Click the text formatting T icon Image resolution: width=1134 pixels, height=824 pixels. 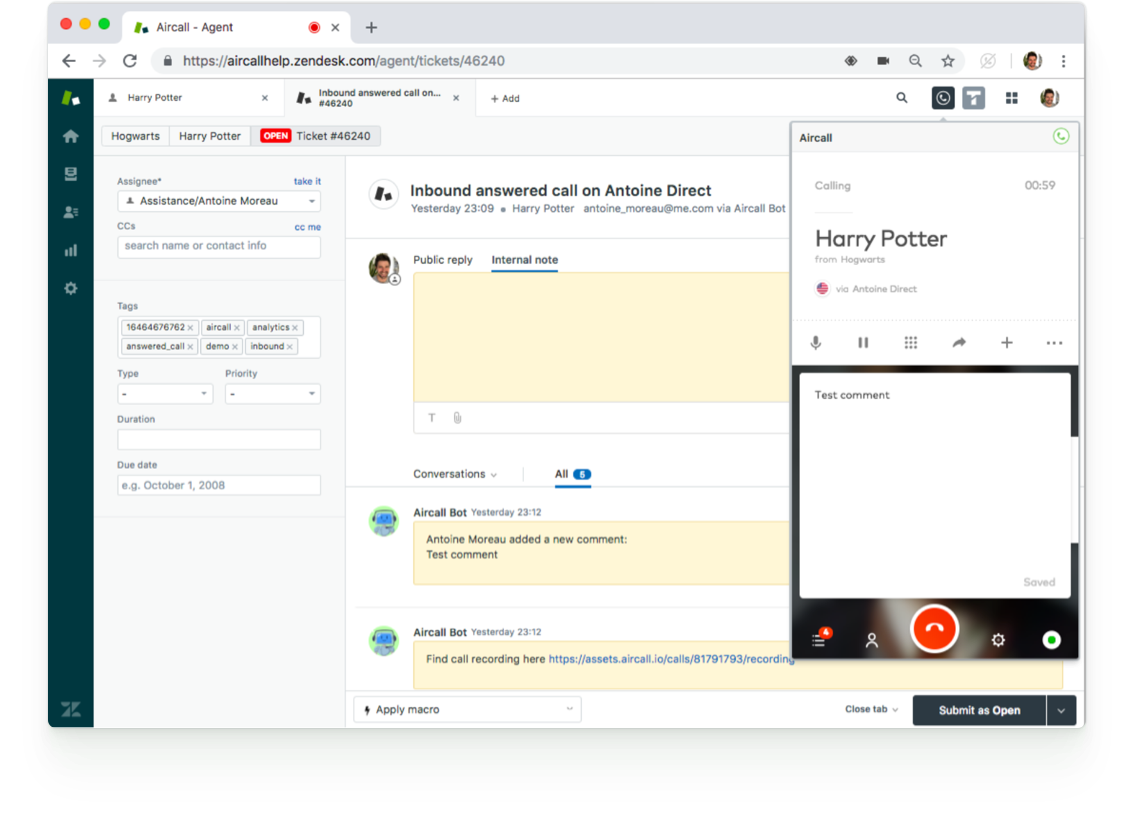[432, 417]
